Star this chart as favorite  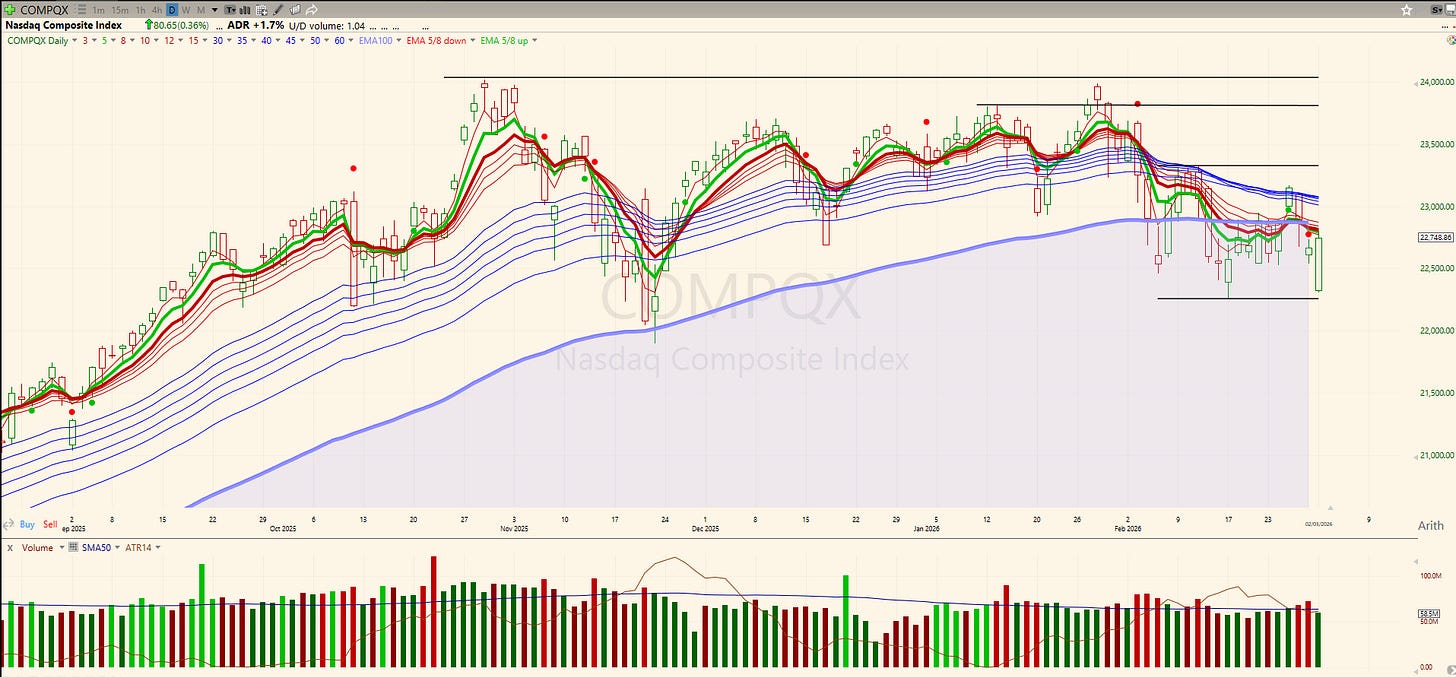[x=1407, y=10]
